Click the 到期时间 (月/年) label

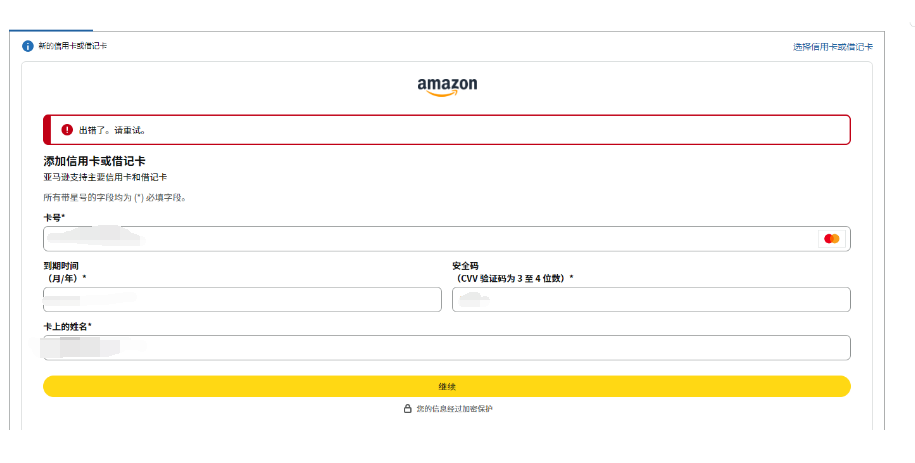pos(64,271)
